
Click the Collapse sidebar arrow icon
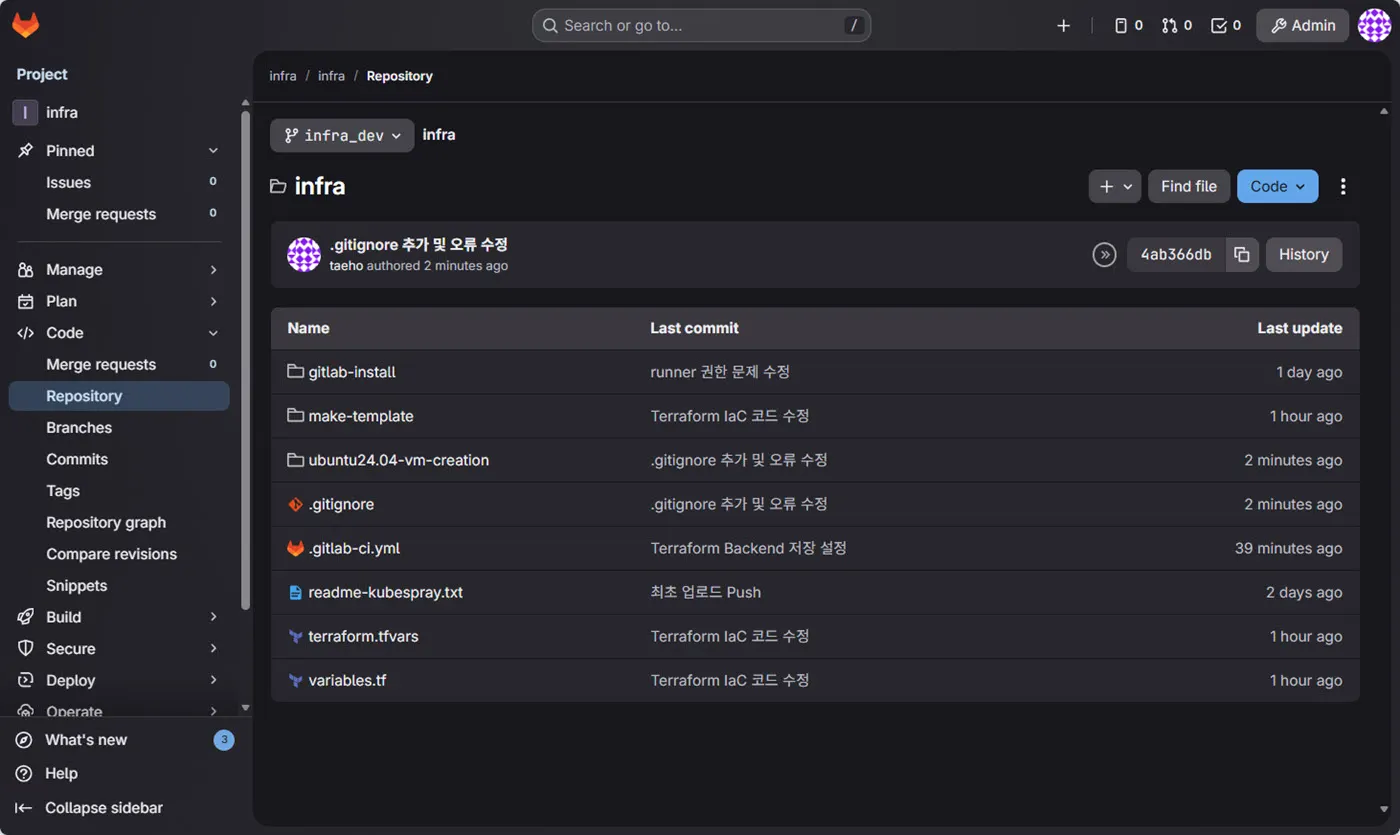coord(24,808)
